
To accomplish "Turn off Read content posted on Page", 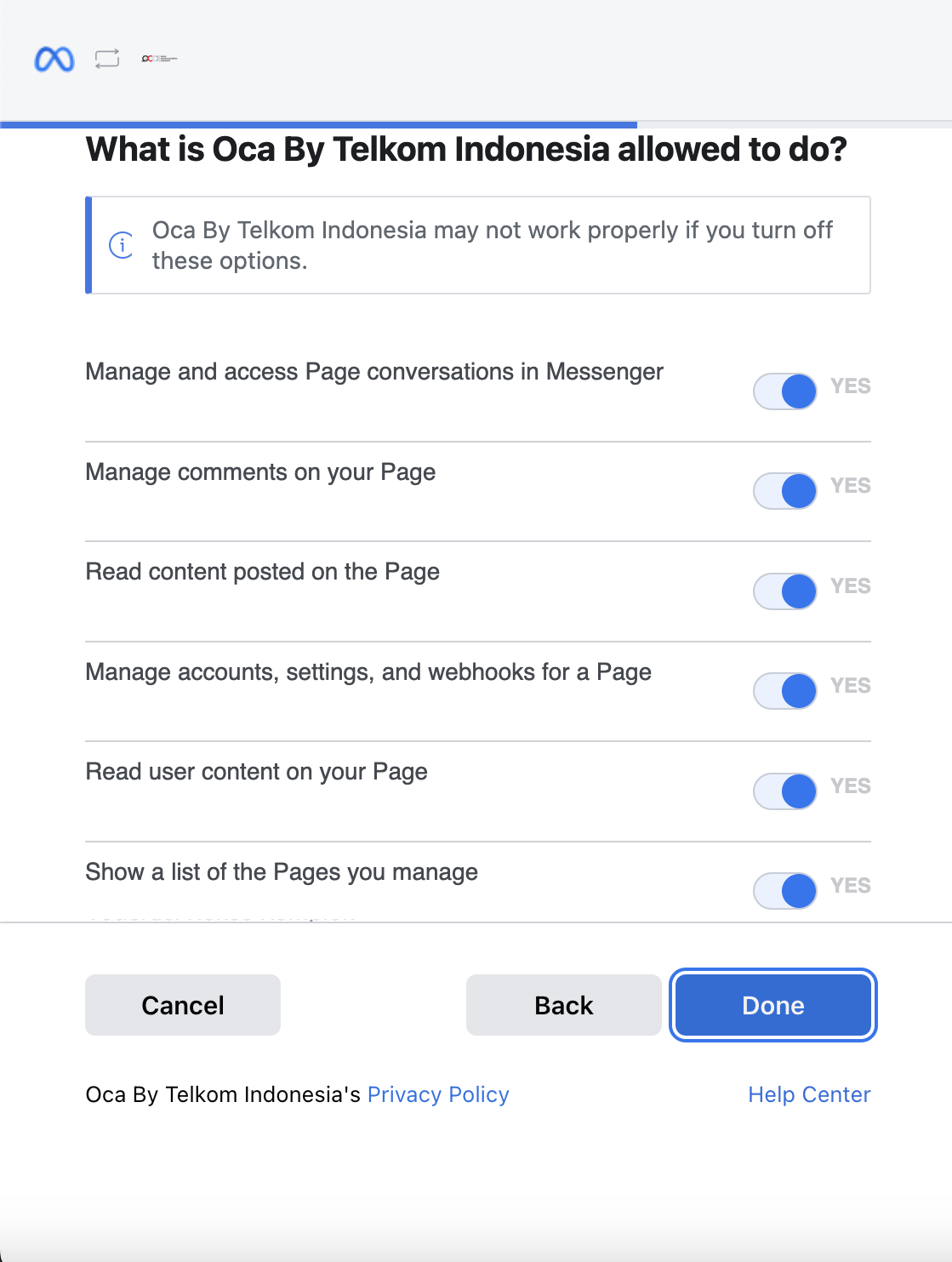I will click(785, 591).
